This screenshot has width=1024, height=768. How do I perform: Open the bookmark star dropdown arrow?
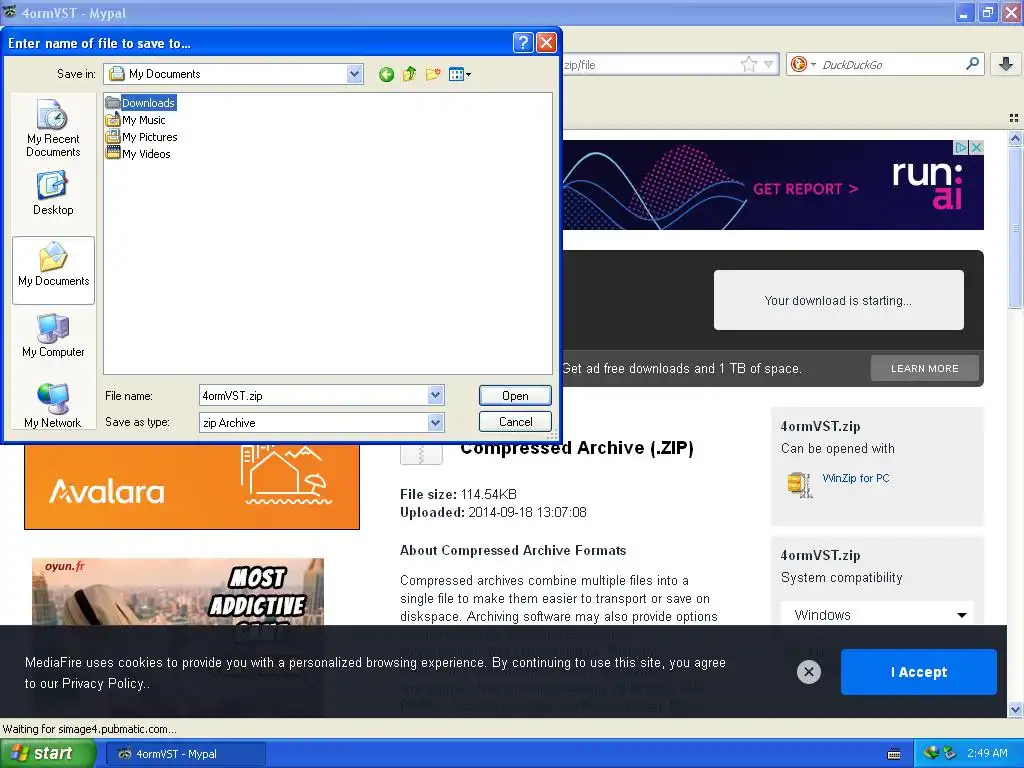[769, 64]
